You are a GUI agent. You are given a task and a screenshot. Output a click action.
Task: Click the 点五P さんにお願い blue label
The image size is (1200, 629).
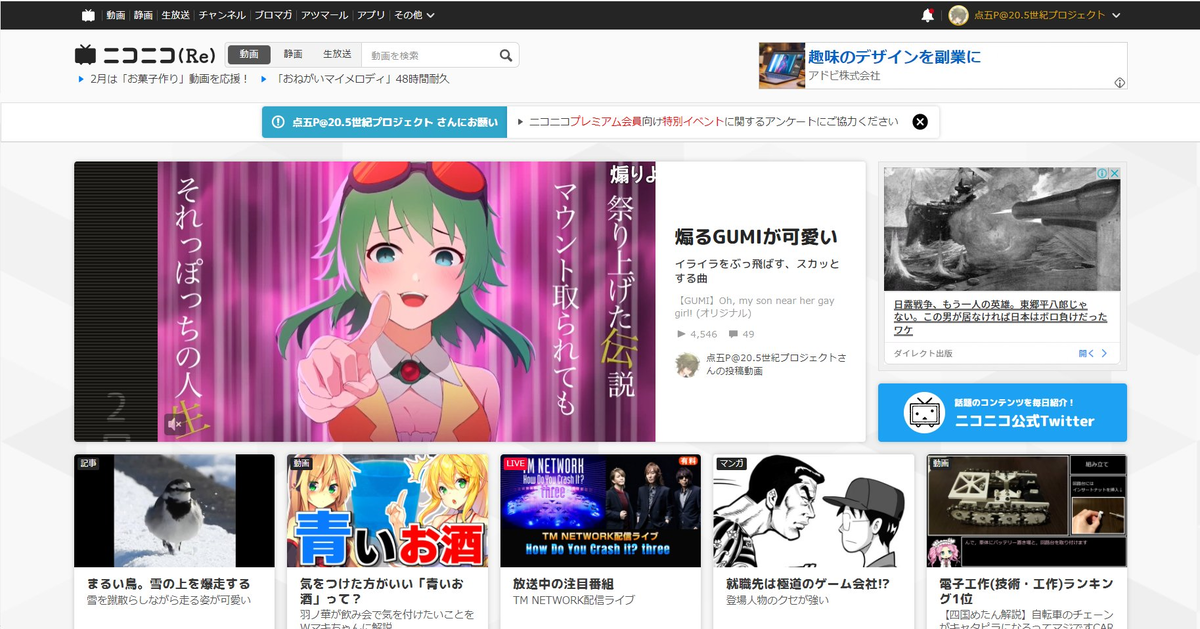pos(385,122)
